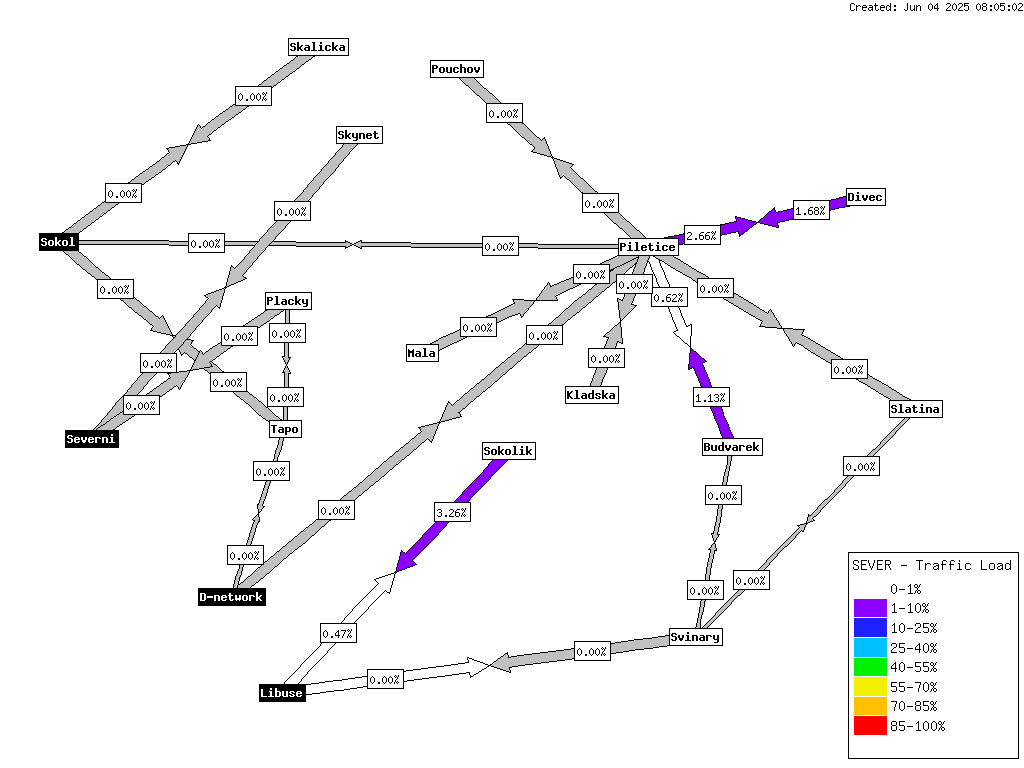Click the 2.66% link load label

tap(702, 236)
